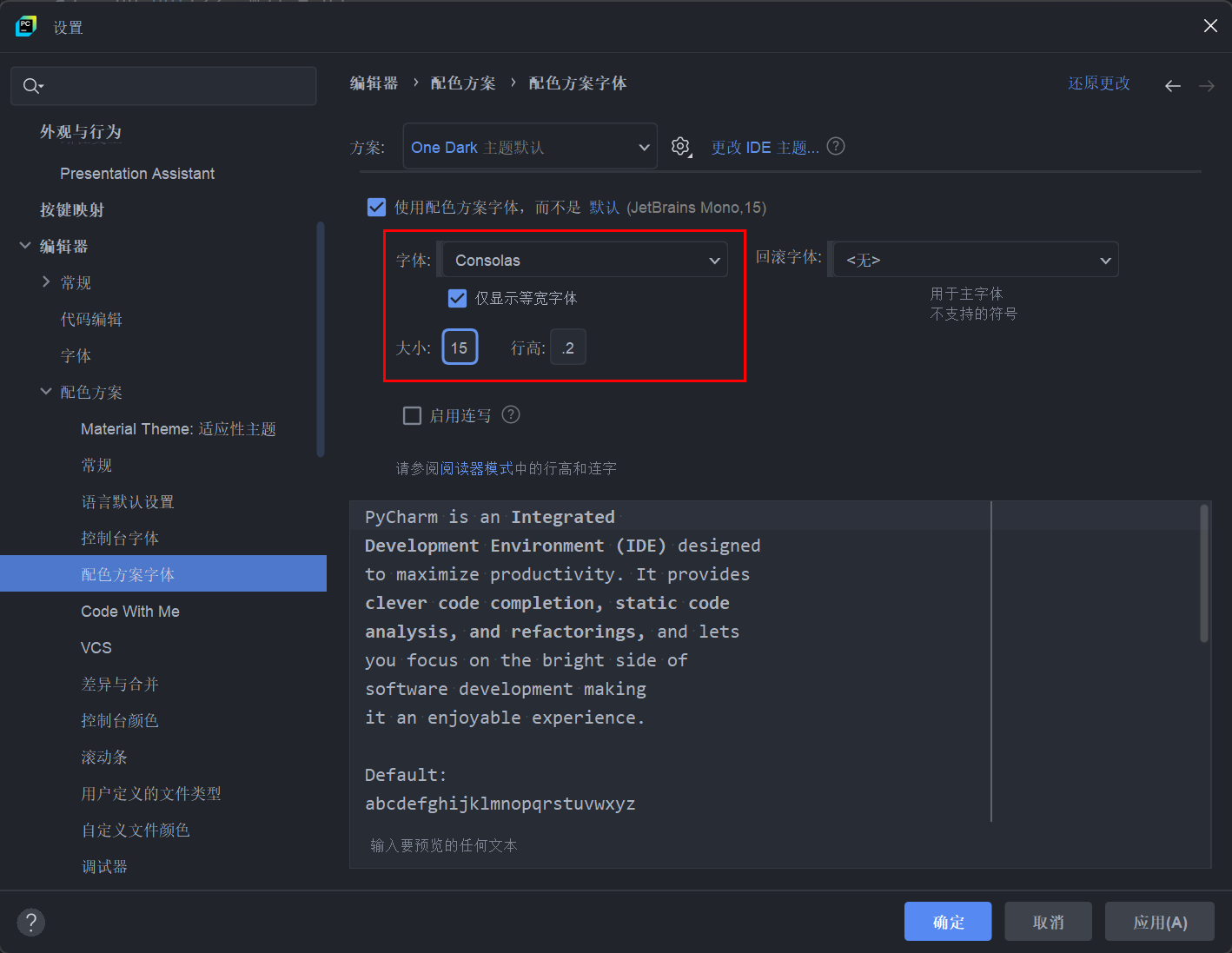Open help with the bottom question mark button

pyautogui.click(x=30, y=922)
